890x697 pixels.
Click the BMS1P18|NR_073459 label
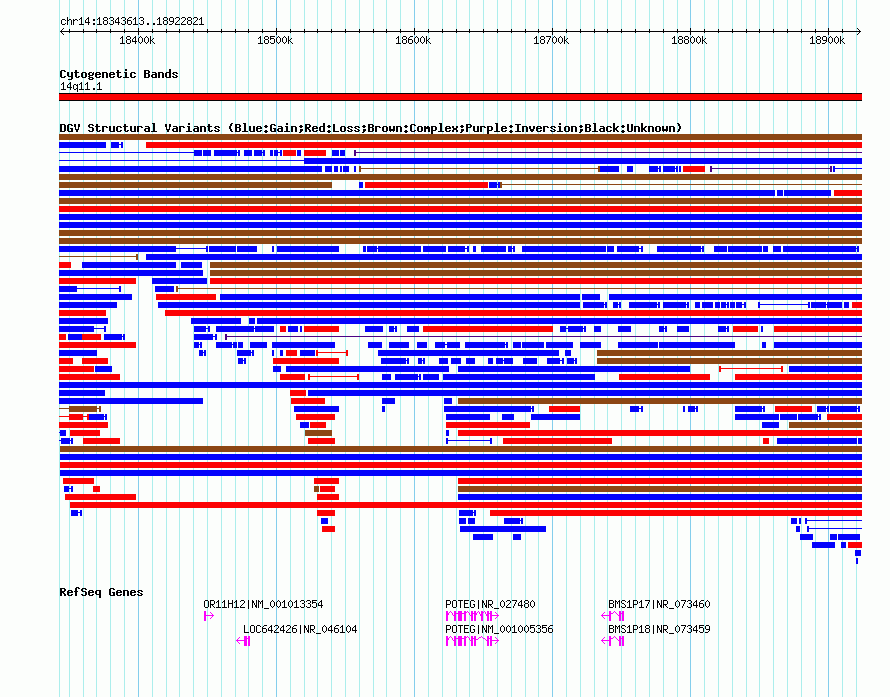point(659,629)
